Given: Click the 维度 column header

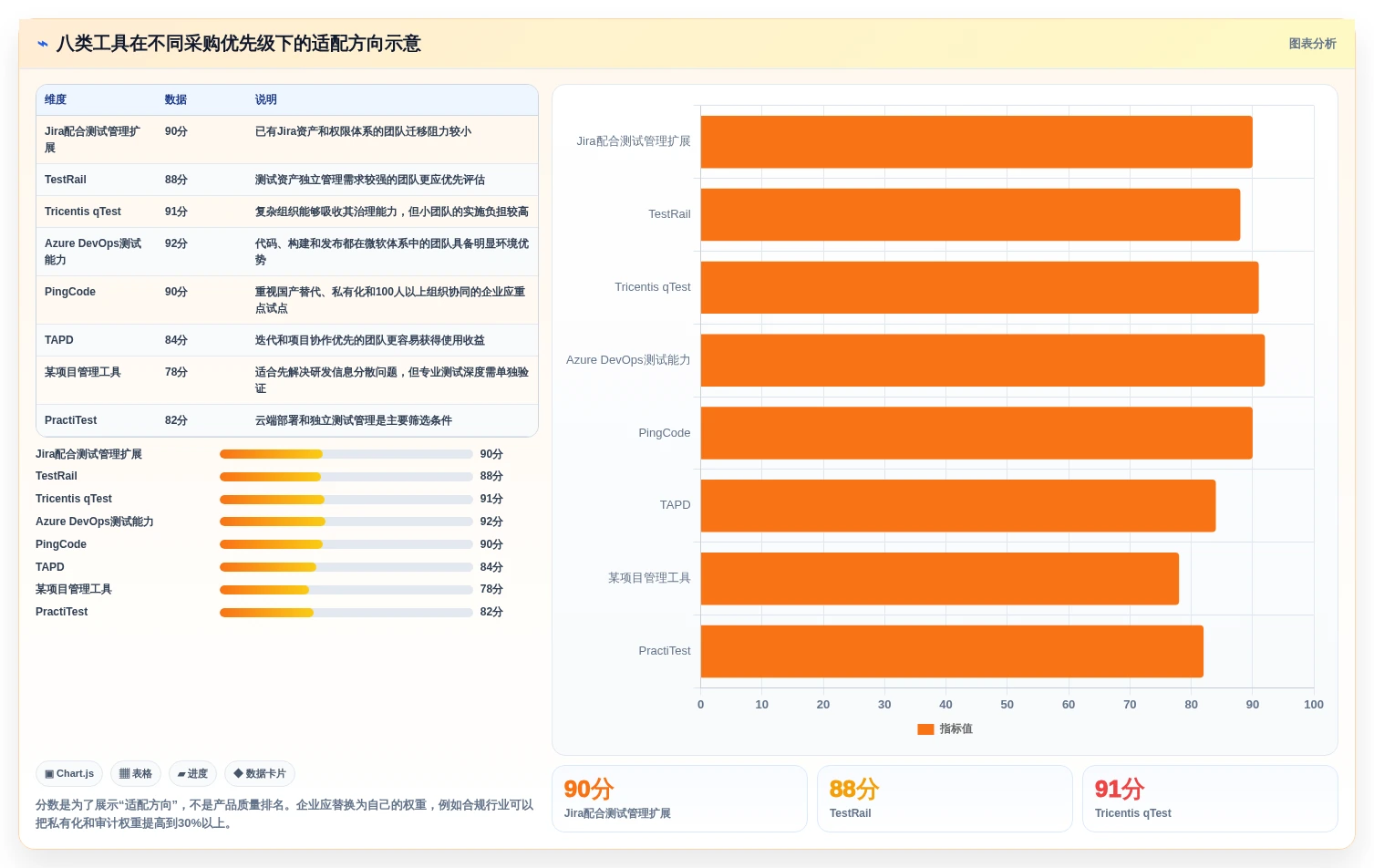Looking at the screenshot, I should coord(56,99).
